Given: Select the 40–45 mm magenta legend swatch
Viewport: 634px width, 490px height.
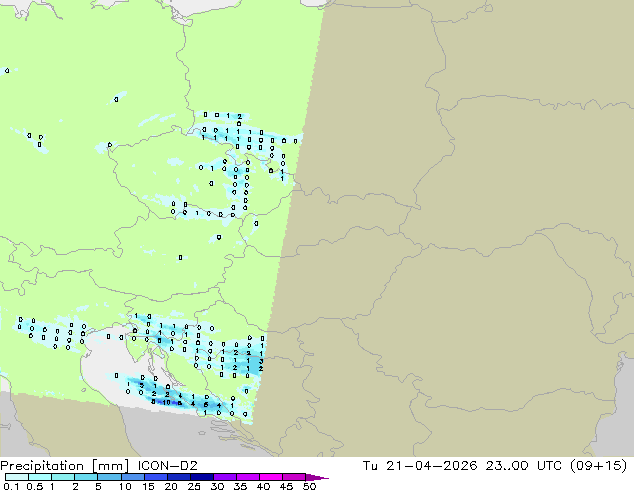Looking at the screenshot, I should click(271, 477).
